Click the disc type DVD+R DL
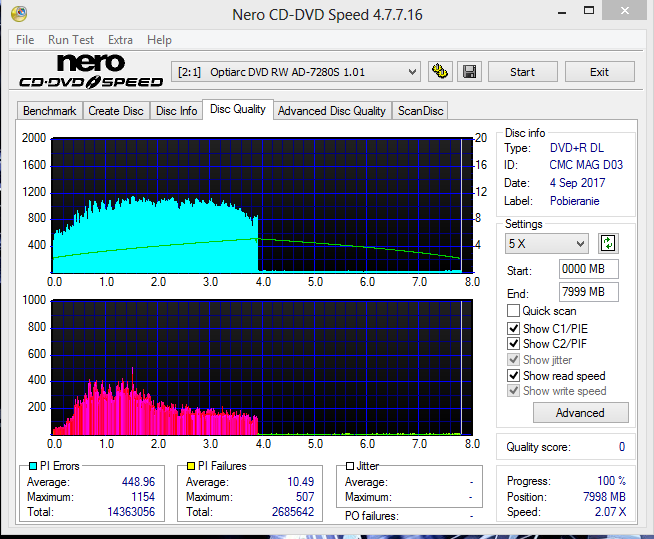654x539 pixels. [x=577, y=148]
